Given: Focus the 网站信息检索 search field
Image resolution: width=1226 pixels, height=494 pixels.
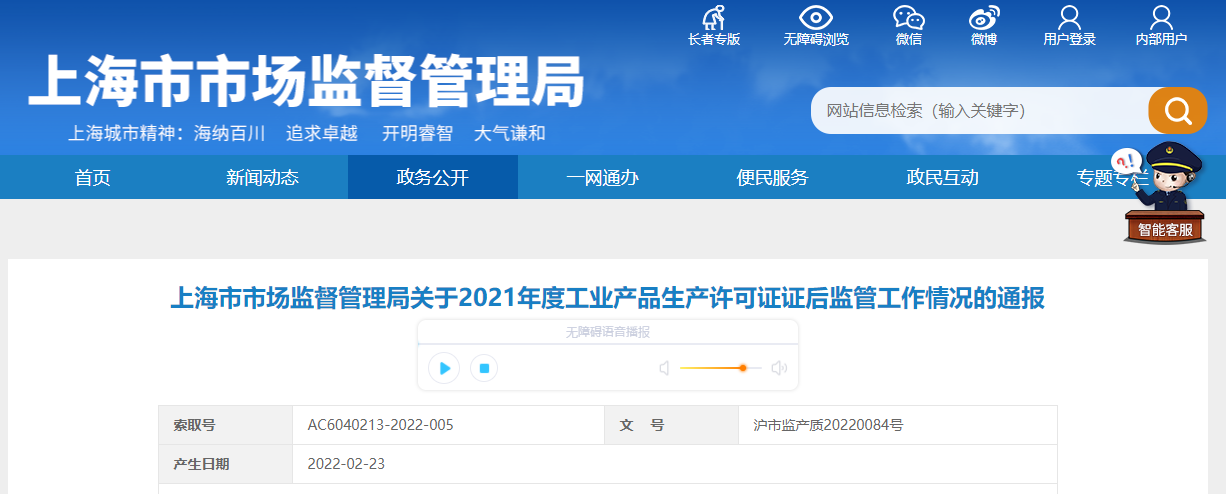Looking at the screenshot, I should click(980, 110).
